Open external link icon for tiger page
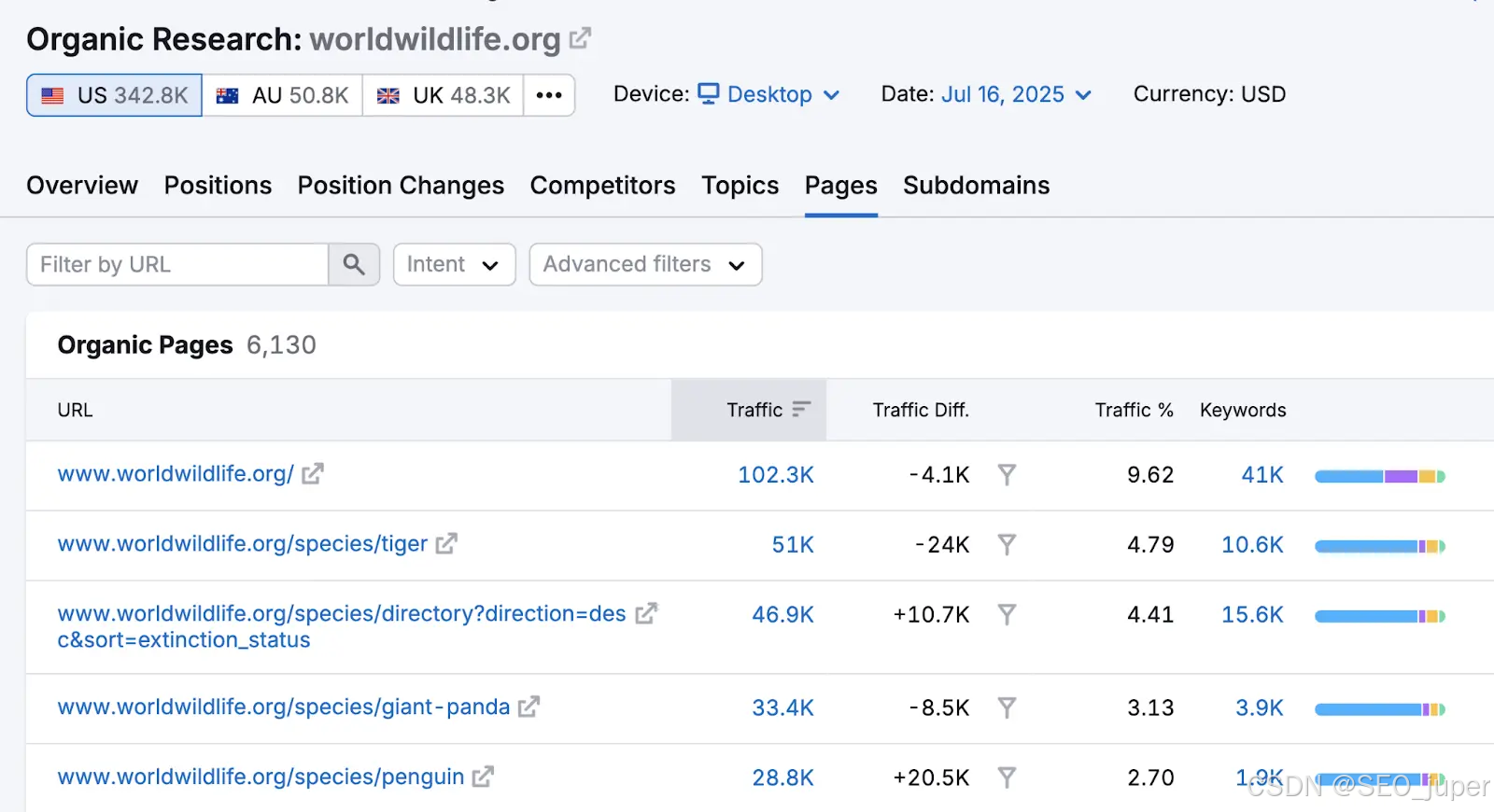Screen dimensions: 1494x812 click(x=446, y=543)
